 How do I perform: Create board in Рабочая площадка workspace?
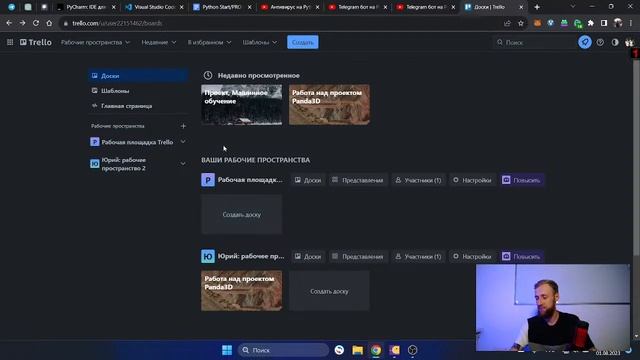242,214
